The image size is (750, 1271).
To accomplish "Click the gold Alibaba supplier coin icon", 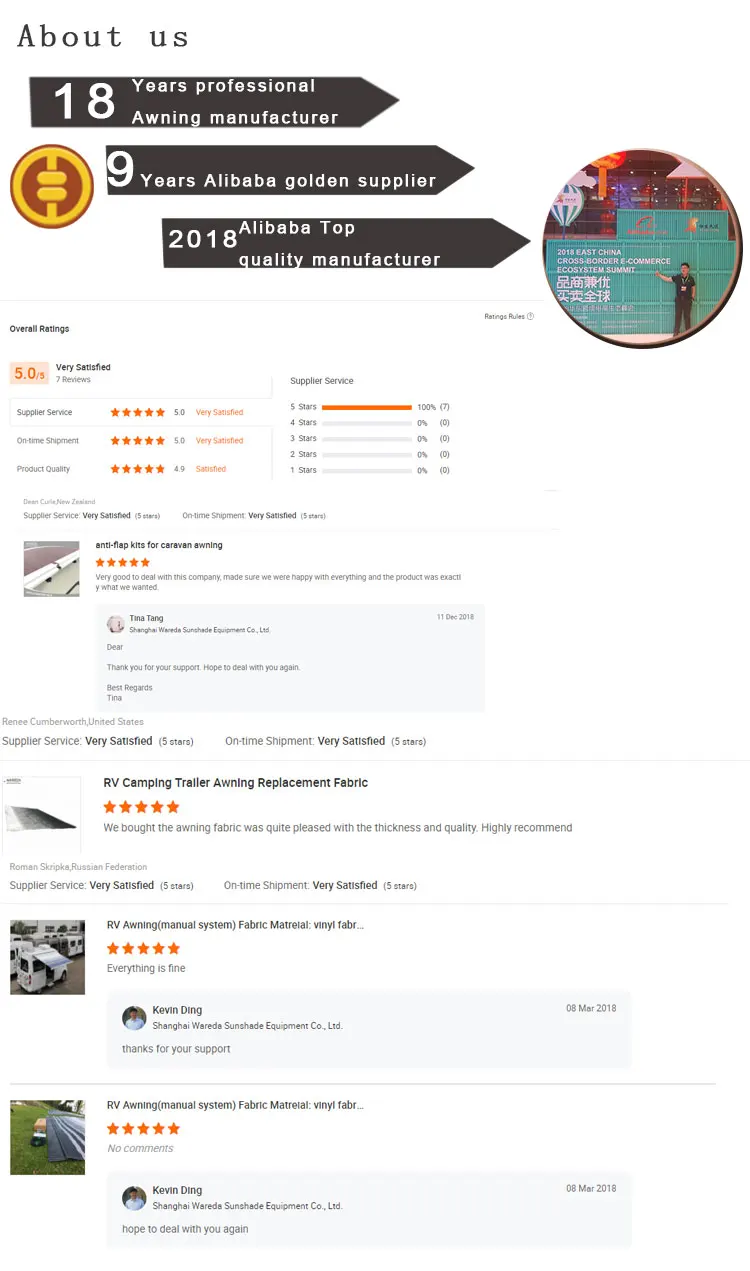I will pos(52,186).
